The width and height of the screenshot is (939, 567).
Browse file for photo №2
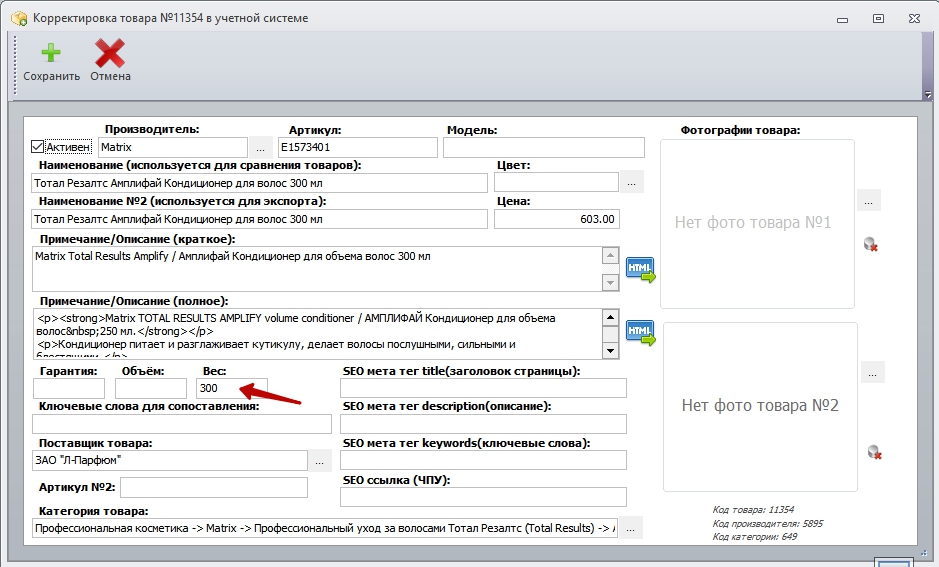[873, 373]
